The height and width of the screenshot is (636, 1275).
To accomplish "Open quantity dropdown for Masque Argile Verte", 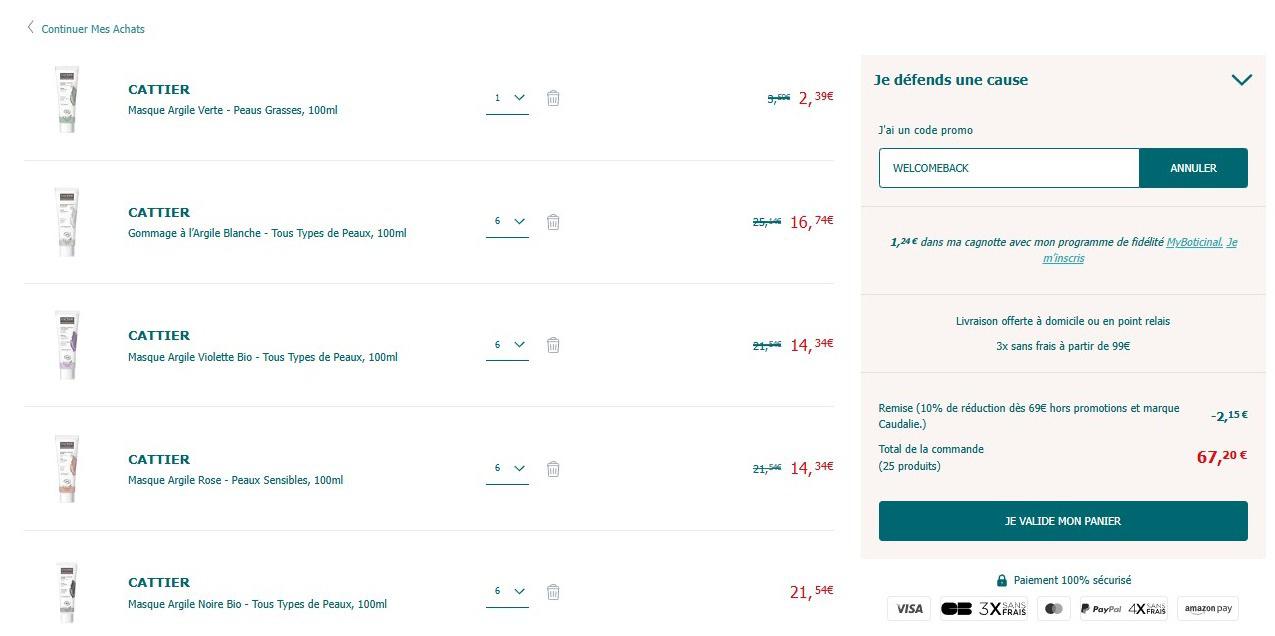I will point(508,98).
